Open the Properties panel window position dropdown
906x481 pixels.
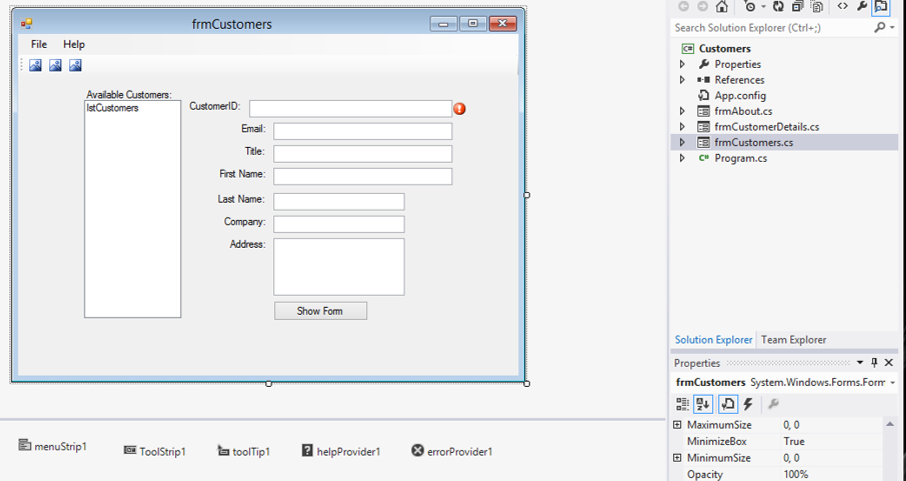[860, 362]
